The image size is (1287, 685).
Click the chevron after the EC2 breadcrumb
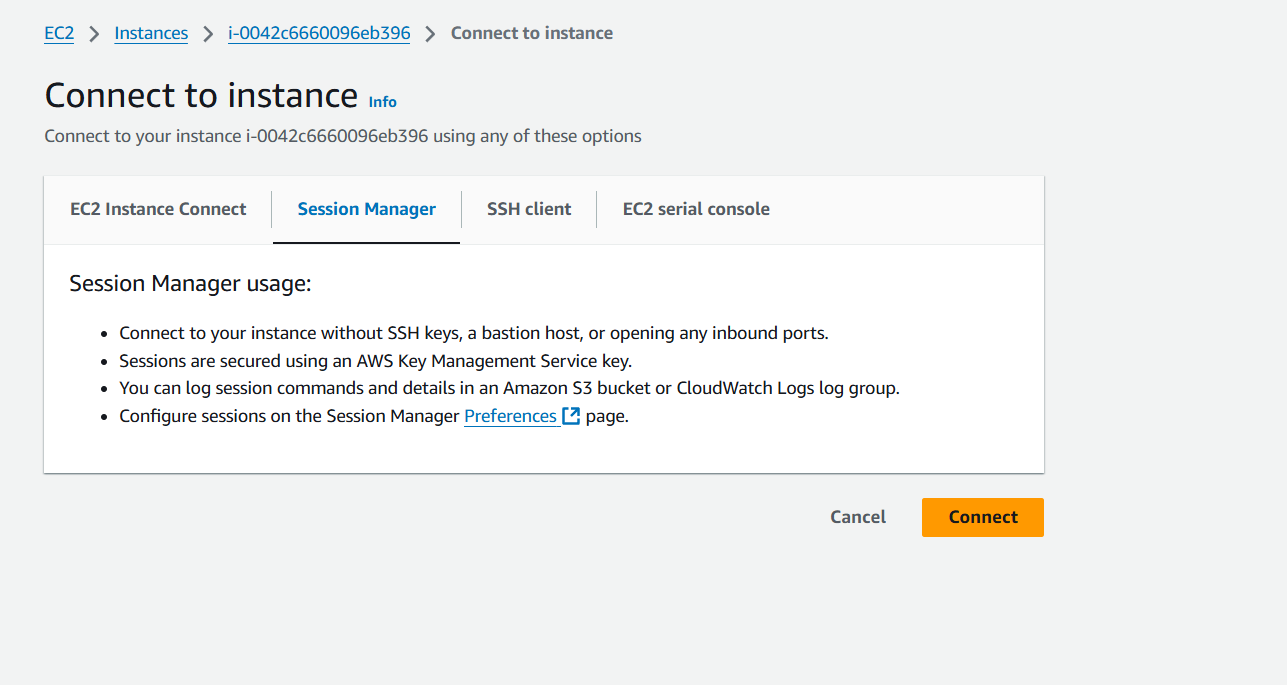(95, 34)
